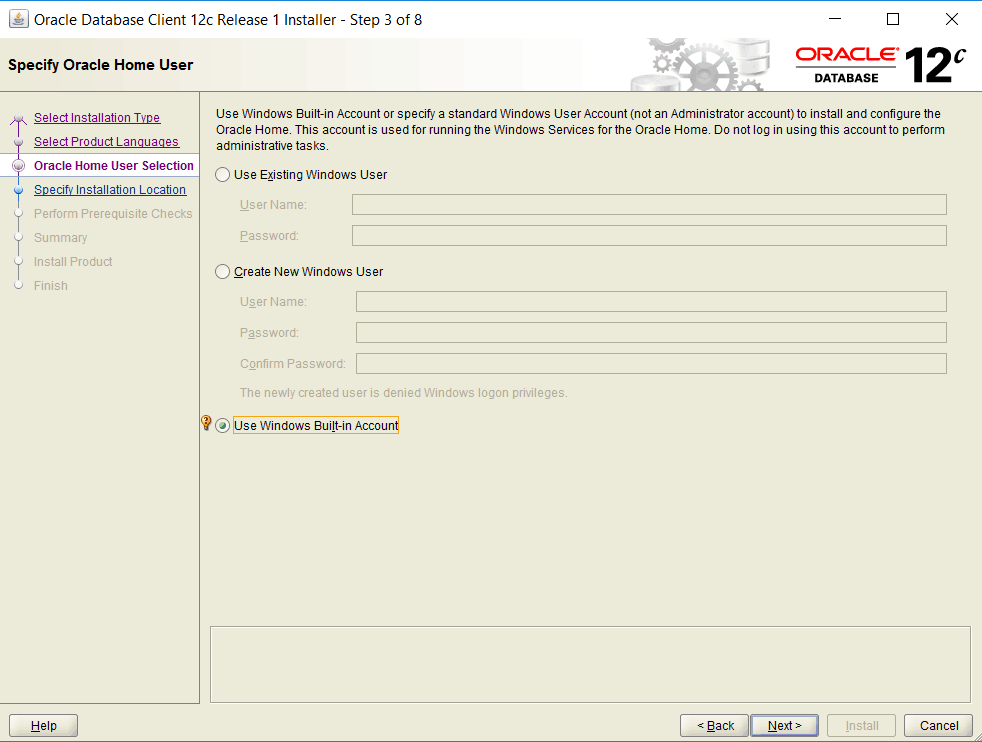Click the Oracle Database 12c logo
This screenshot has height=742, width=982.
click(x=881, y=64)
